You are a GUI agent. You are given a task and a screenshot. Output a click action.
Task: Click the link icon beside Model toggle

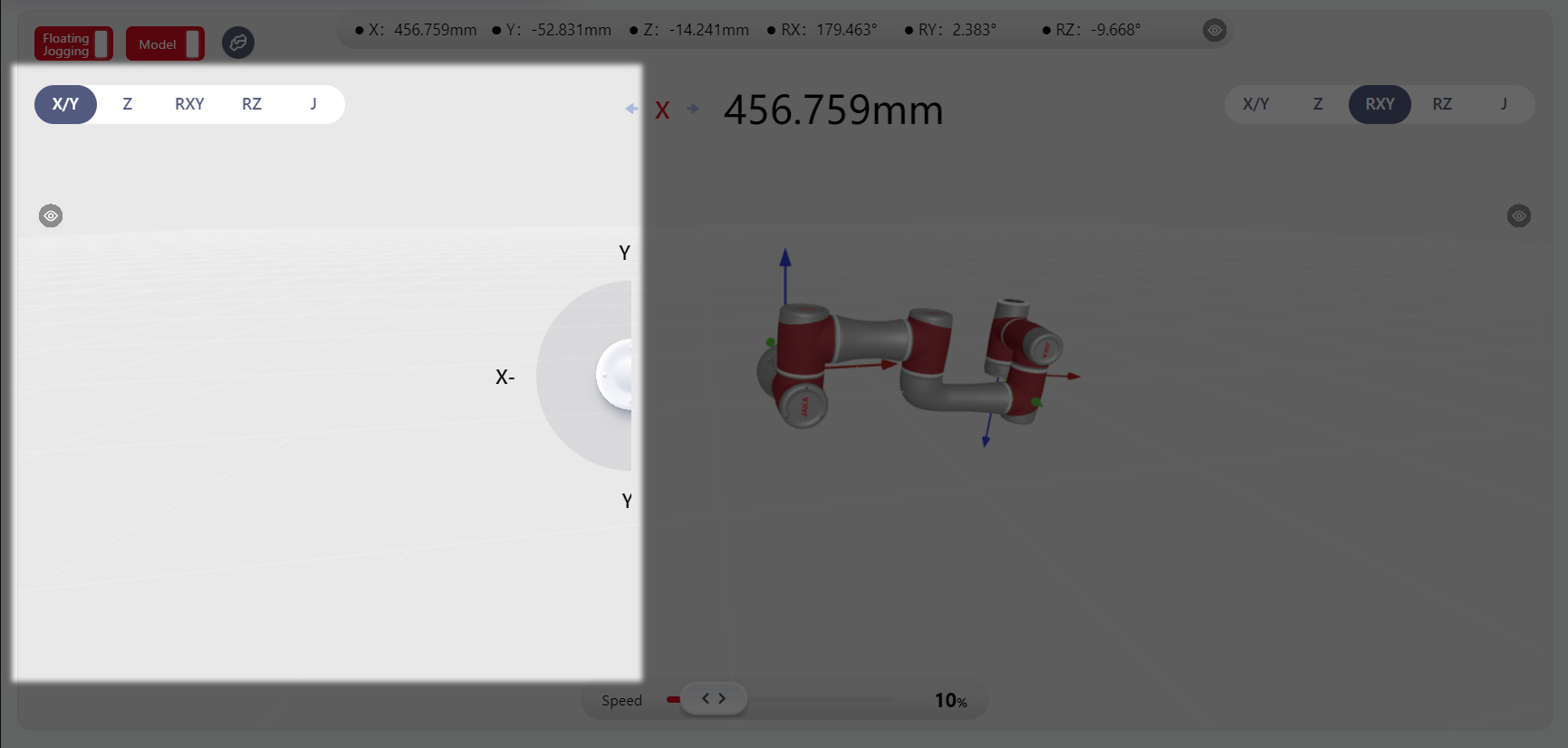[x=238, y=43]
